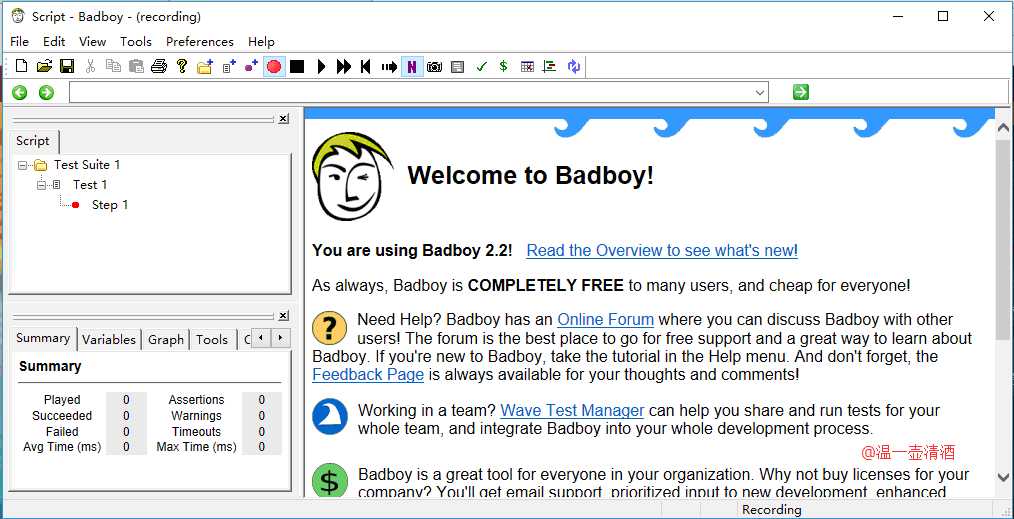Image resolution: width=1014 pixels, height=519 pixels.
Task: Open the File menu
Action: (19, 41)
